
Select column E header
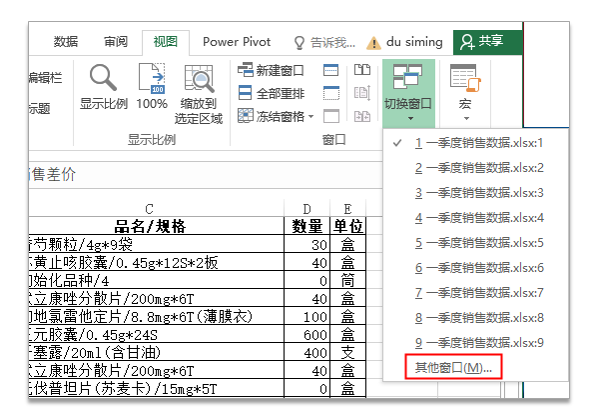348,209
